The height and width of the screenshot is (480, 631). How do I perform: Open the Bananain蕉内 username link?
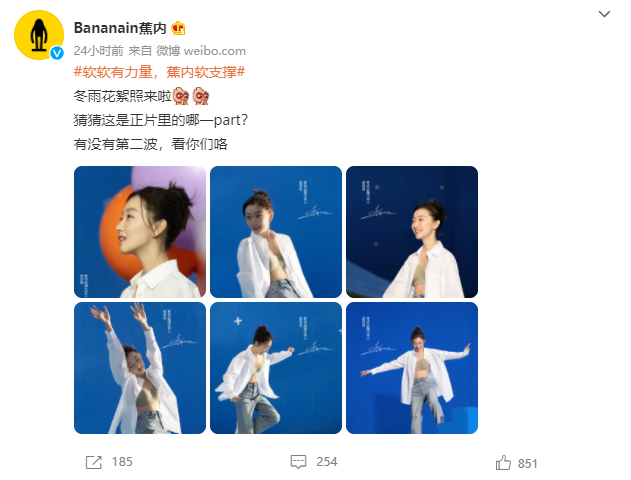tap(120, 28)
